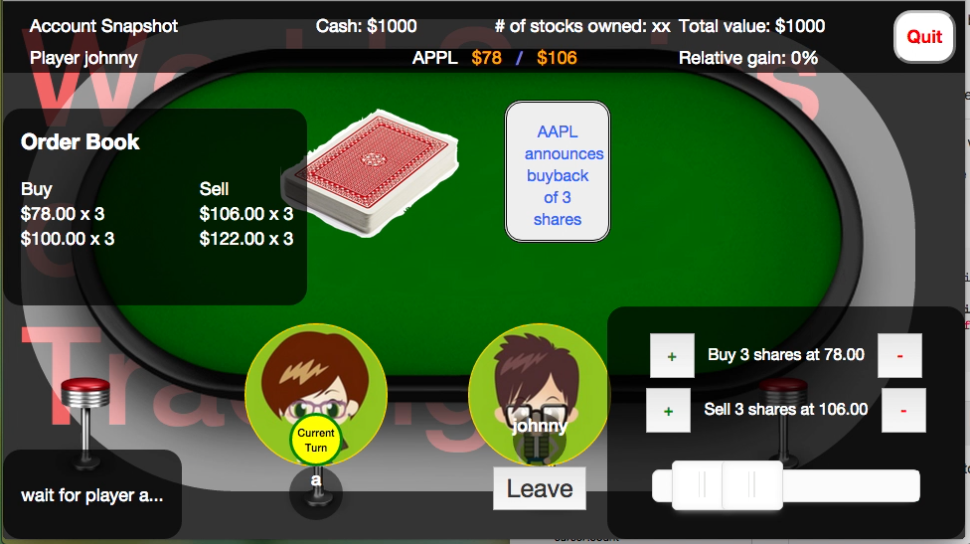Click the APPL $78 bid price
This screenshot has width=970, height=544.
coord(486,58)
